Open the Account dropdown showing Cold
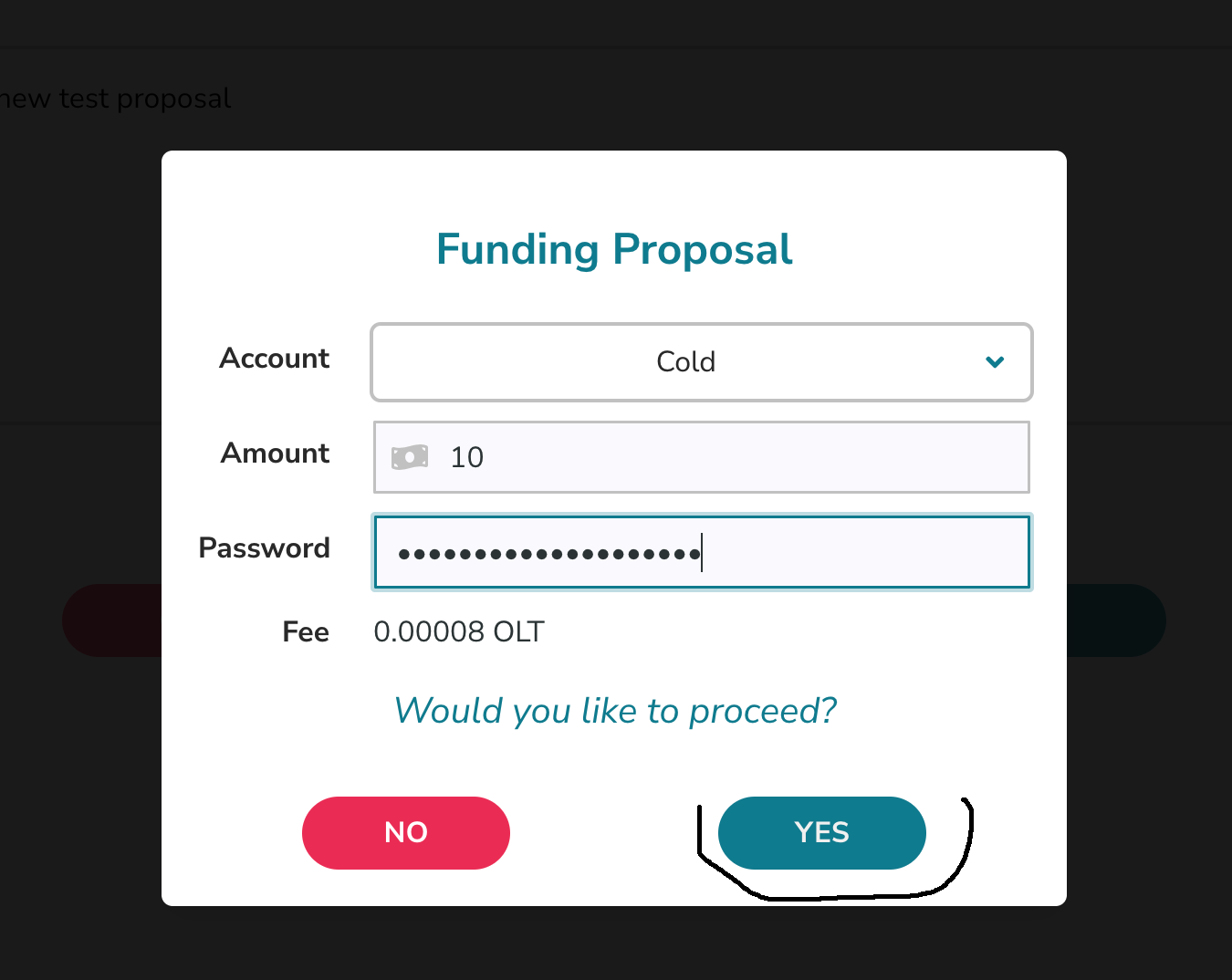Image resolution: width=1232 pixels, height=980 pixels. coord(701,362)
